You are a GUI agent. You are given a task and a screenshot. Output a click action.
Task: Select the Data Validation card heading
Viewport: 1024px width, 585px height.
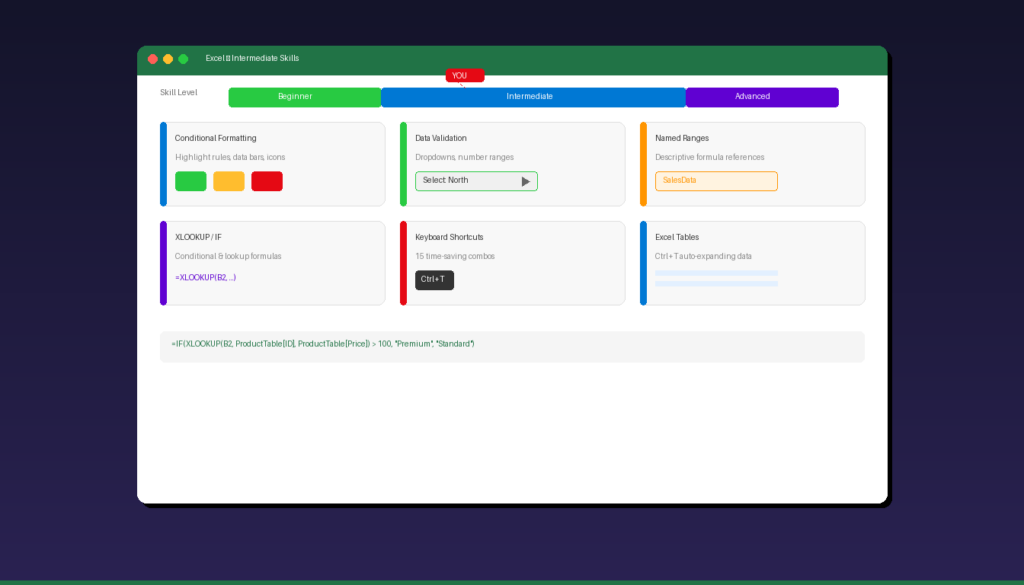(x=441, y=138)
